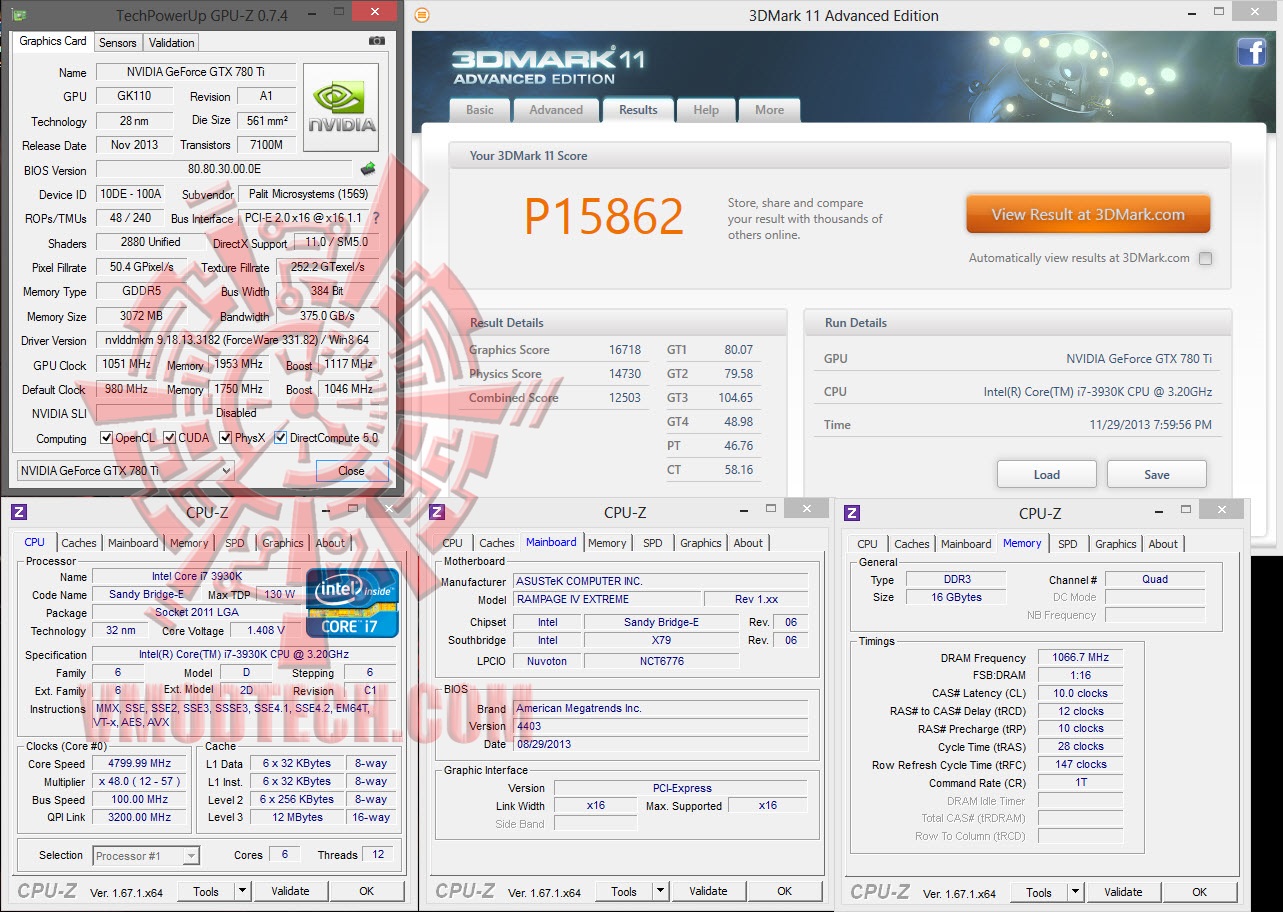Click the Intel Core i7 logo badge
This screenshot has height=912, width=1283.
pos(352,602)
